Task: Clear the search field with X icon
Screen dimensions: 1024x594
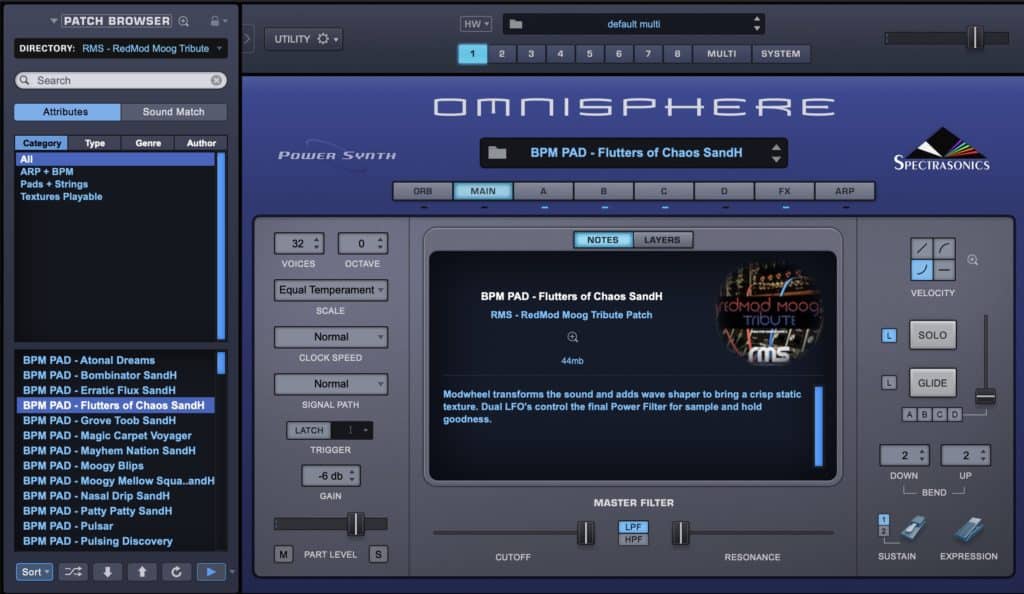Action: tap(216, 80)
